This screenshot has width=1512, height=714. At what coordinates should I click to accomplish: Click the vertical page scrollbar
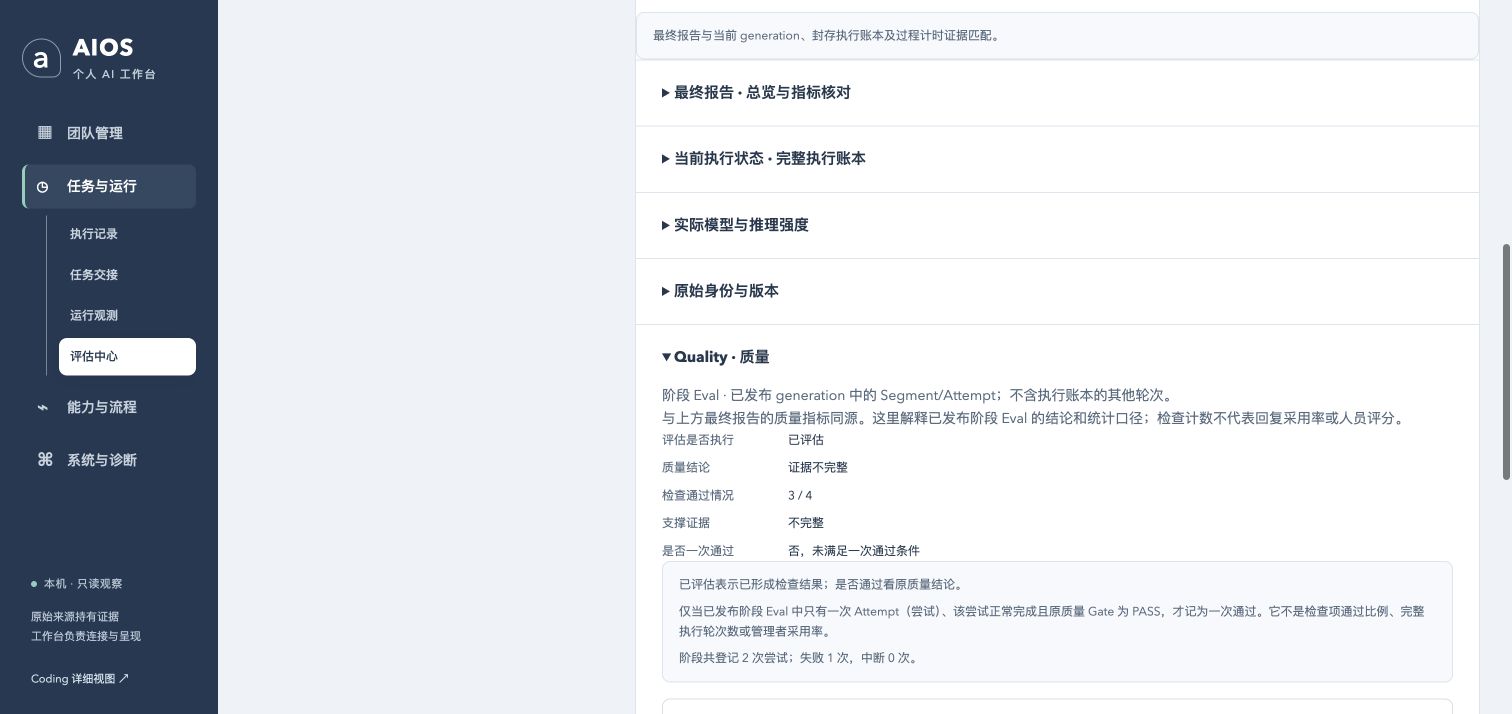1506,362
